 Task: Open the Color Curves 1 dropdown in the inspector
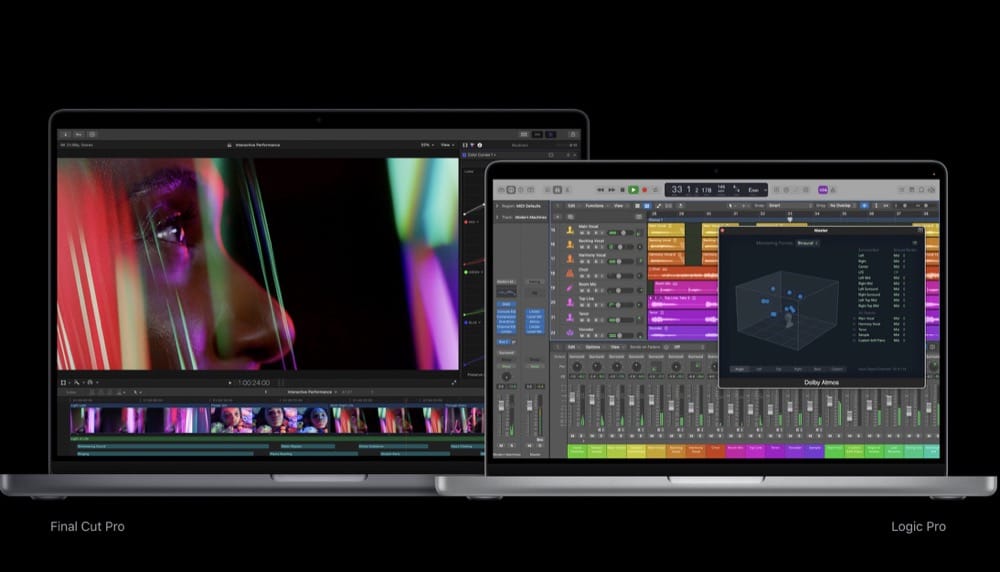click(482, 154)
